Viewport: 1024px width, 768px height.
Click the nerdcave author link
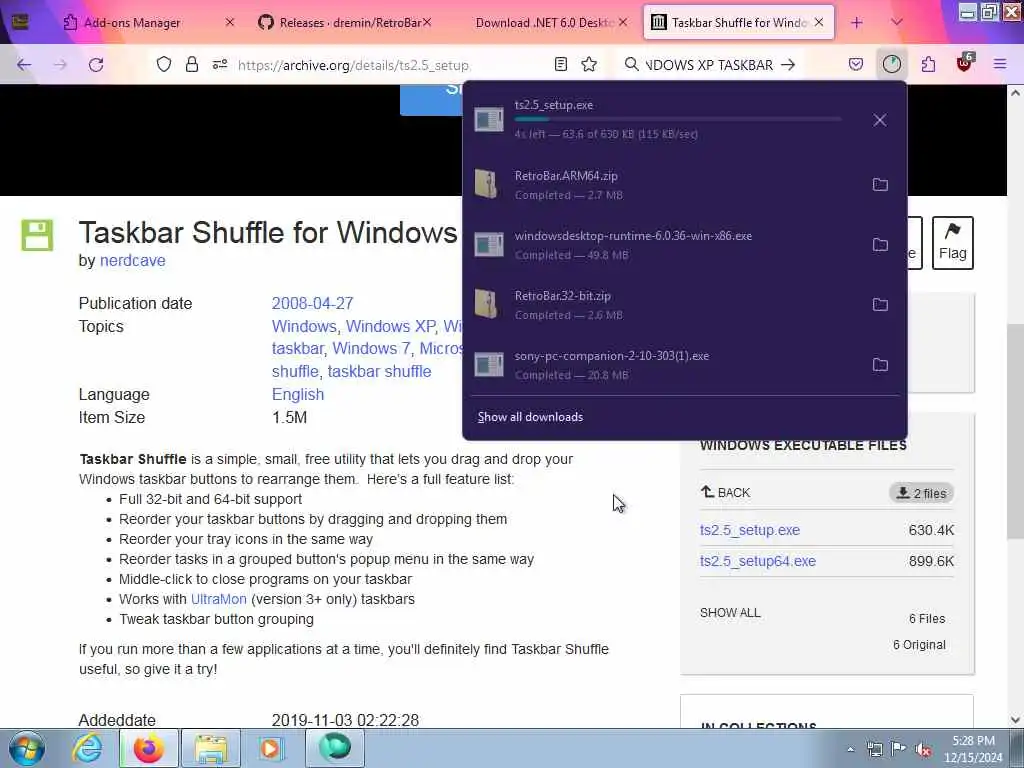pyautogui.click(x=133, y=261)
